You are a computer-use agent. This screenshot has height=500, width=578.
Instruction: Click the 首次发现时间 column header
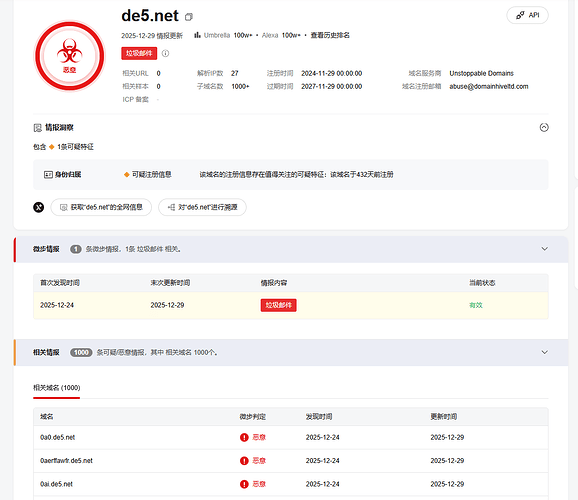60,283
